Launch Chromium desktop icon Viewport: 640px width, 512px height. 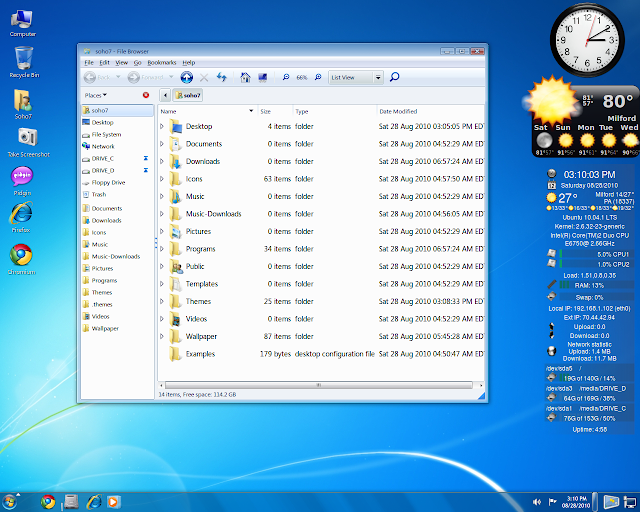click(21, 259)
